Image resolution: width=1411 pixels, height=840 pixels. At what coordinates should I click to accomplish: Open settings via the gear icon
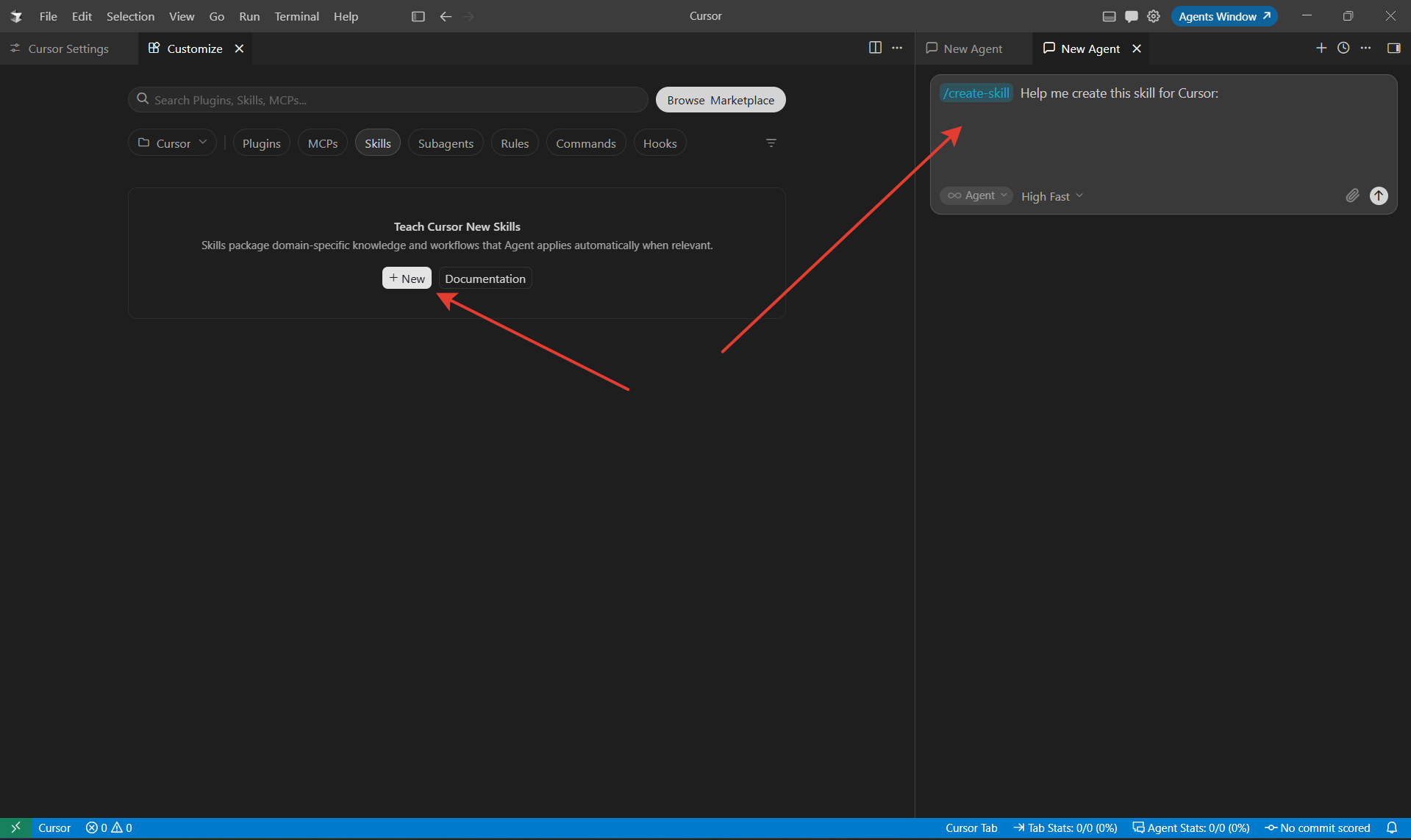(1154, 16)
